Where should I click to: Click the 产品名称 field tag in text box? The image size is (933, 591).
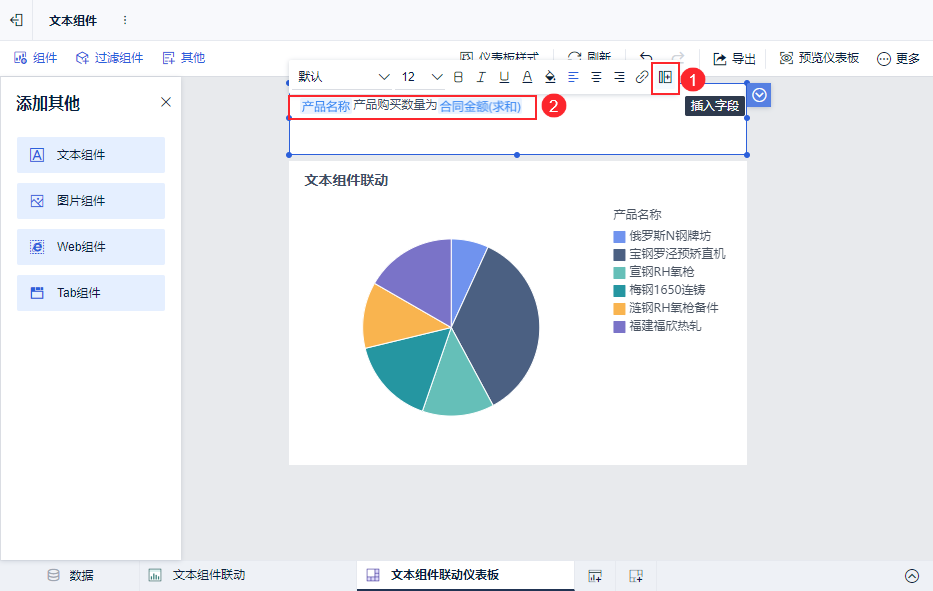[325, 107]
